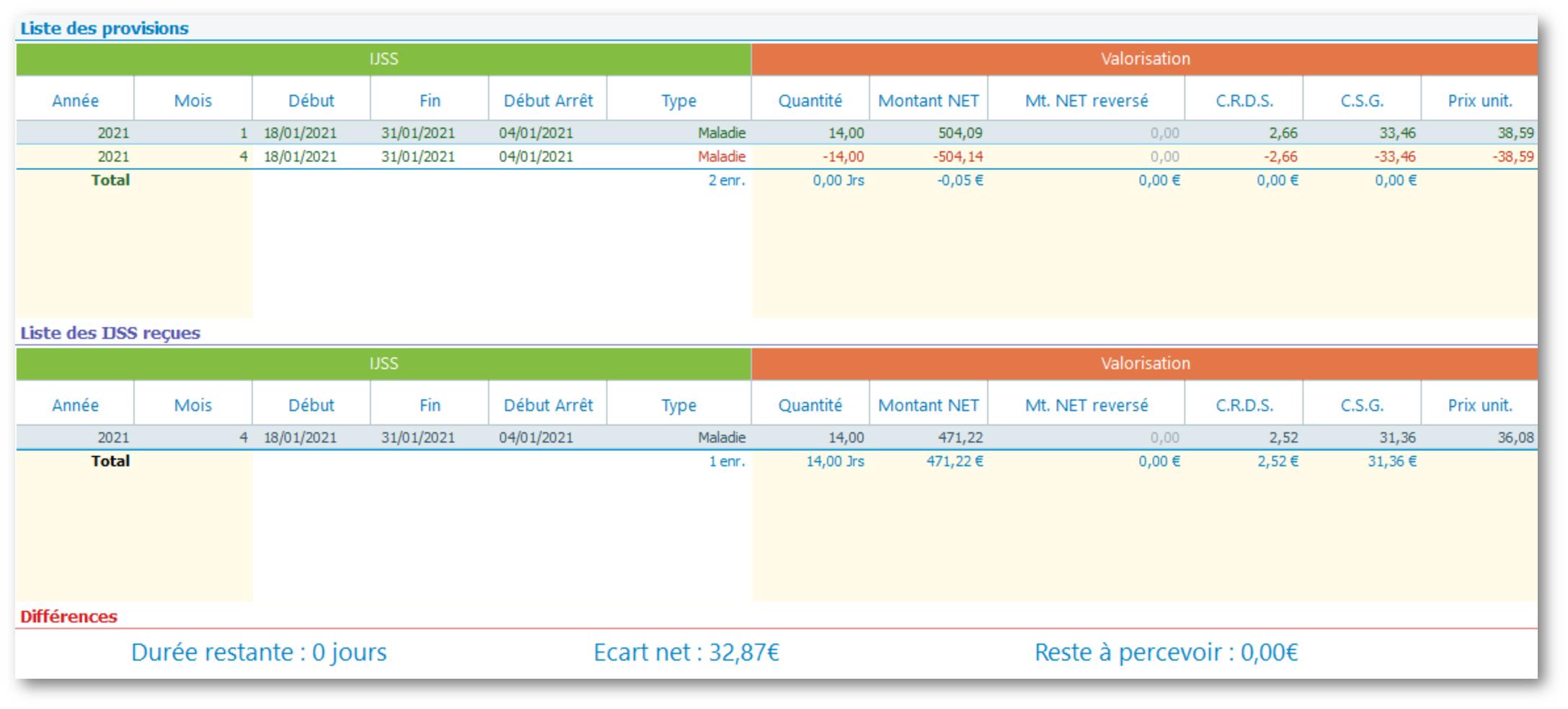Click the total "471,22 €"
The height and width of the screenshot is (709, 1568).
click(955, 462)
